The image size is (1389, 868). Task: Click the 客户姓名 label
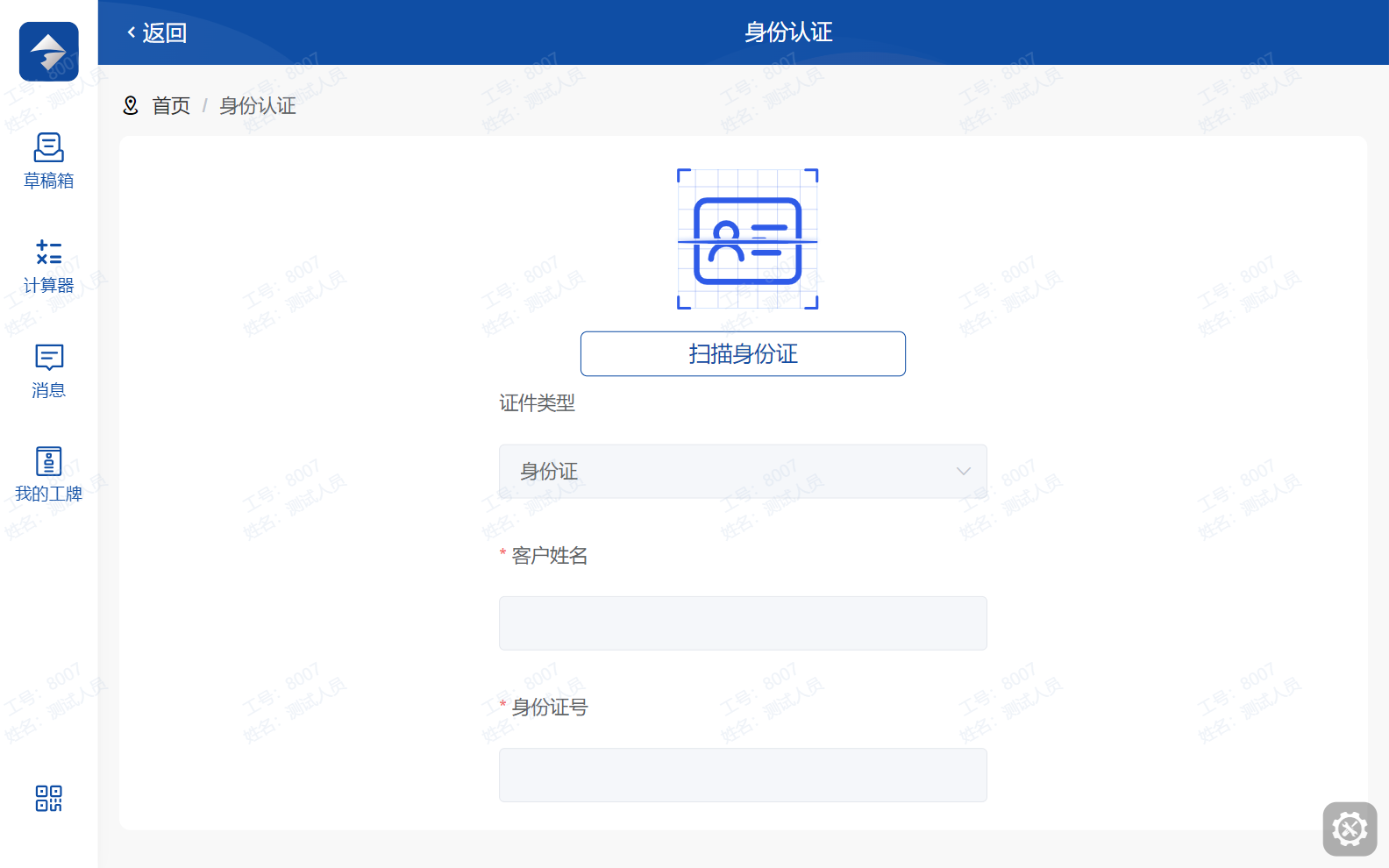tap(550, 556)
